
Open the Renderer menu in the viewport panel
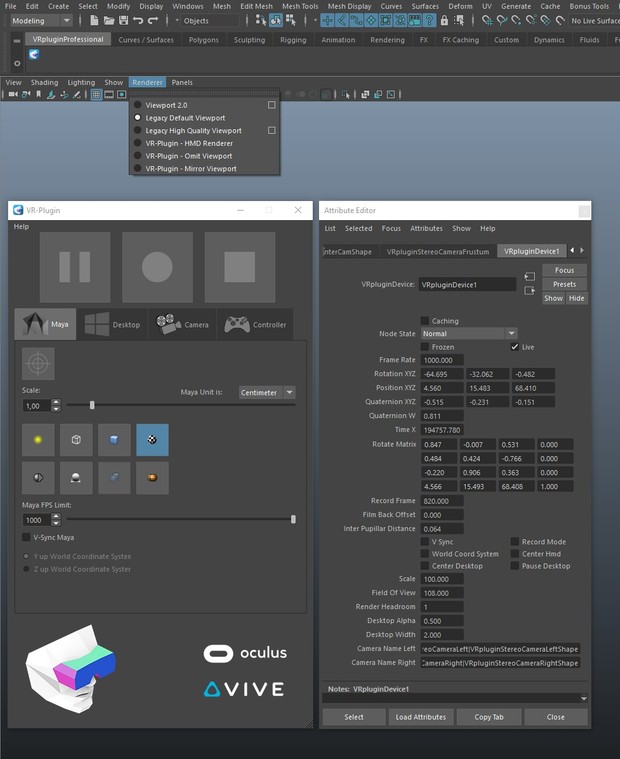148,82
